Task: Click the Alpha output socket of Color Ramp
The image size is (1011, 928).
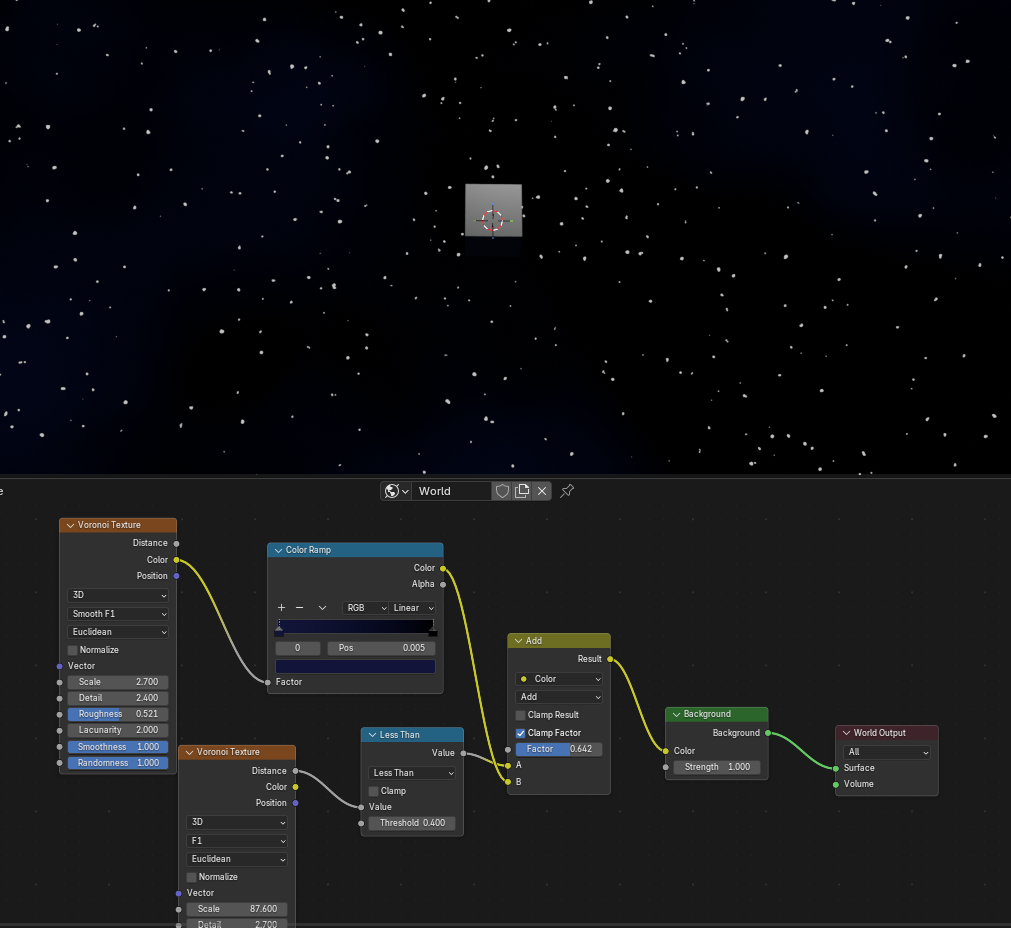Action: pyautogui.click(x=443, y=584)
